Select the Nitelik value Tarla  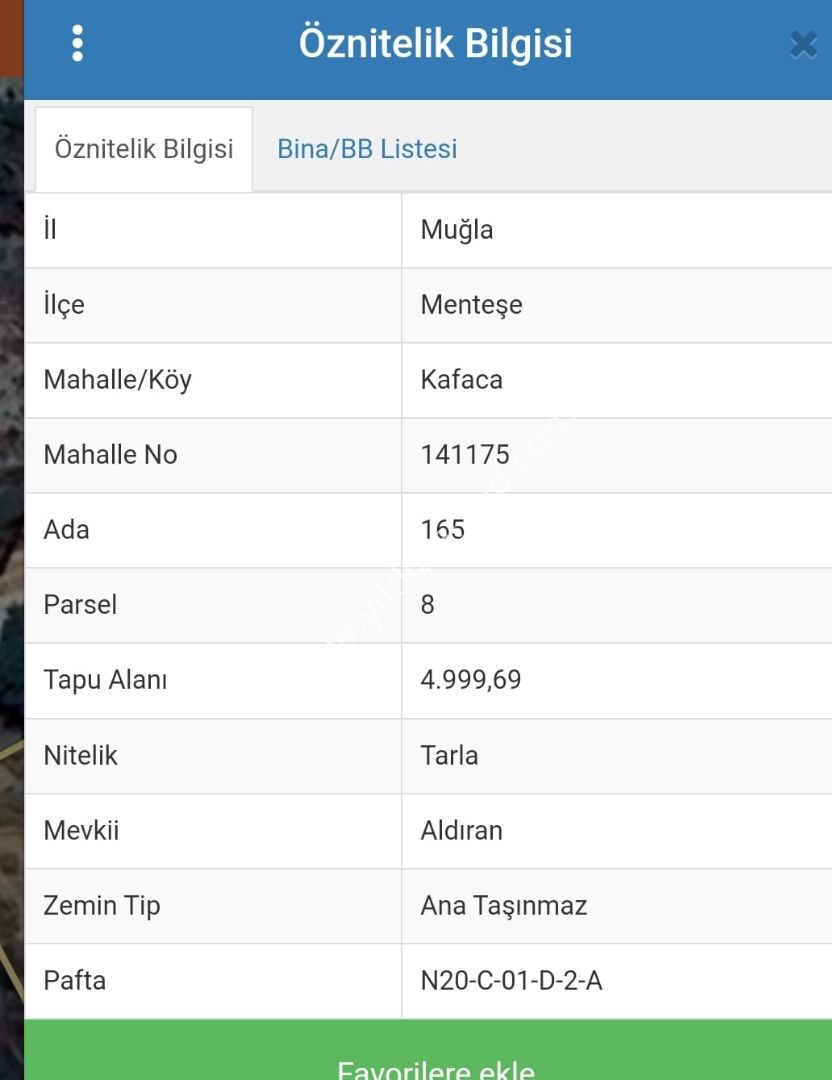pyautogui.click(x=449, y=756)
